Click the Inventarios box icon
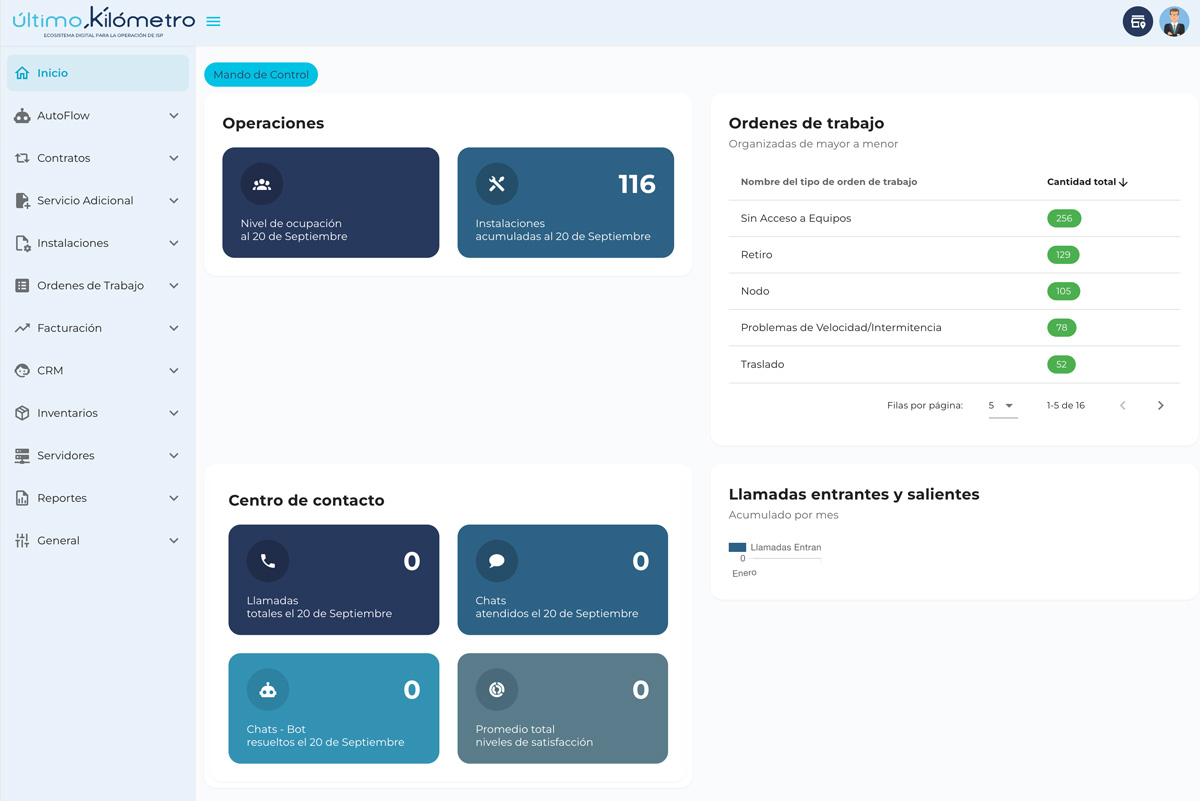This screenshot has height=801, width=1200. tap(22, 413)
